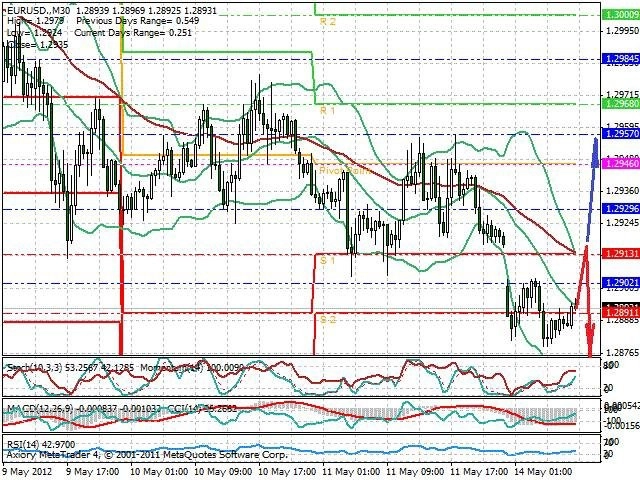Click the red 1.28911 price label

click(x=621, y=313)
